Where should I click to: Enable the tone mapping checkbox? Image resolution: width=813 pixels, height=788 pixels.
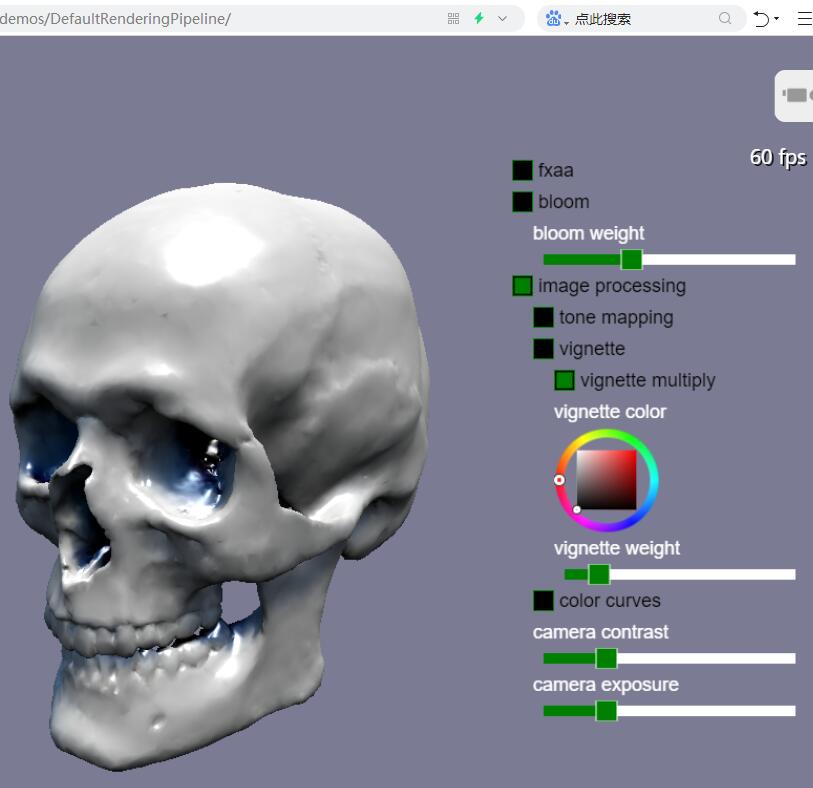[543, 317]
